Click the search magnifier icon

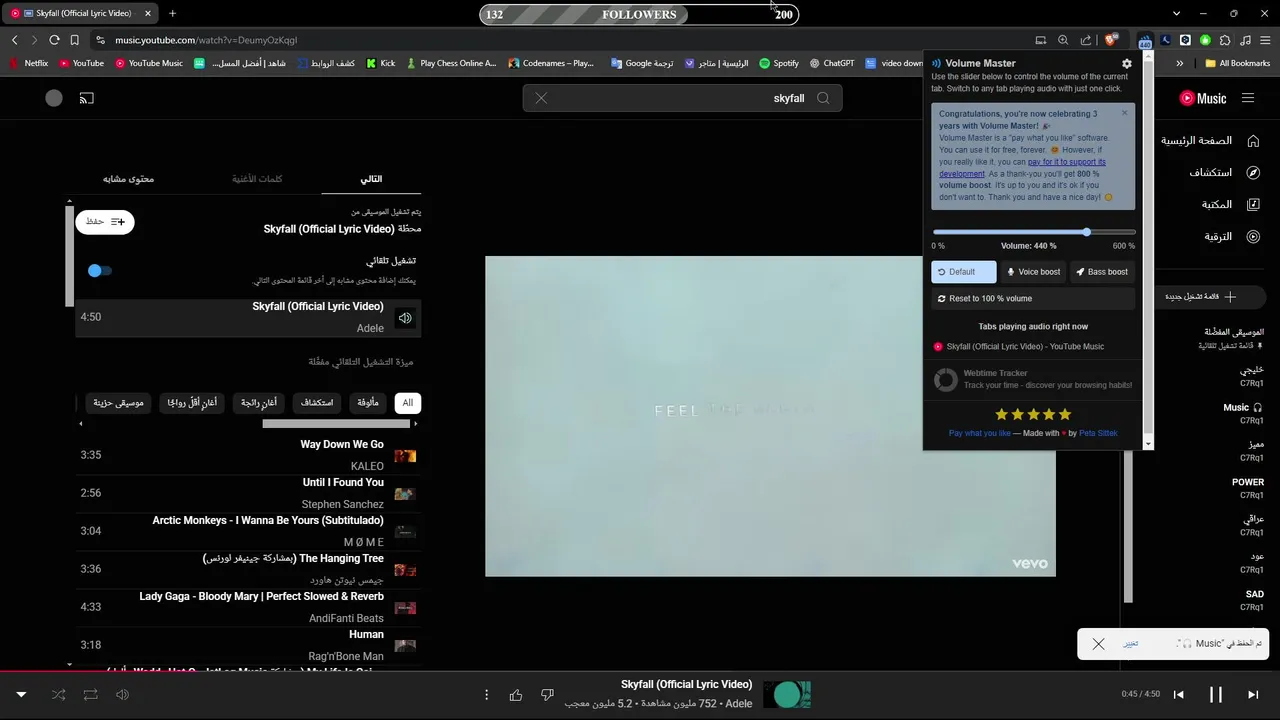click(823, 98)
